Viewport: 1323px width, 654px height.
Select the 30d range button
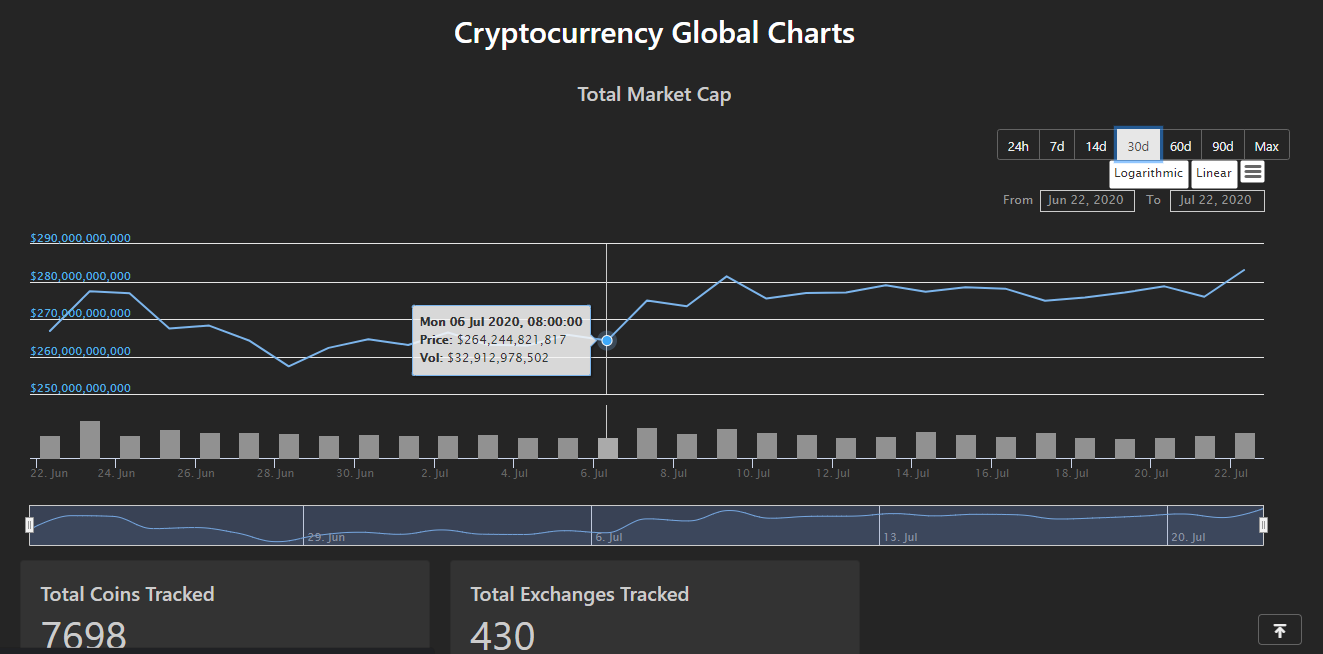(x=1138, y=146)
